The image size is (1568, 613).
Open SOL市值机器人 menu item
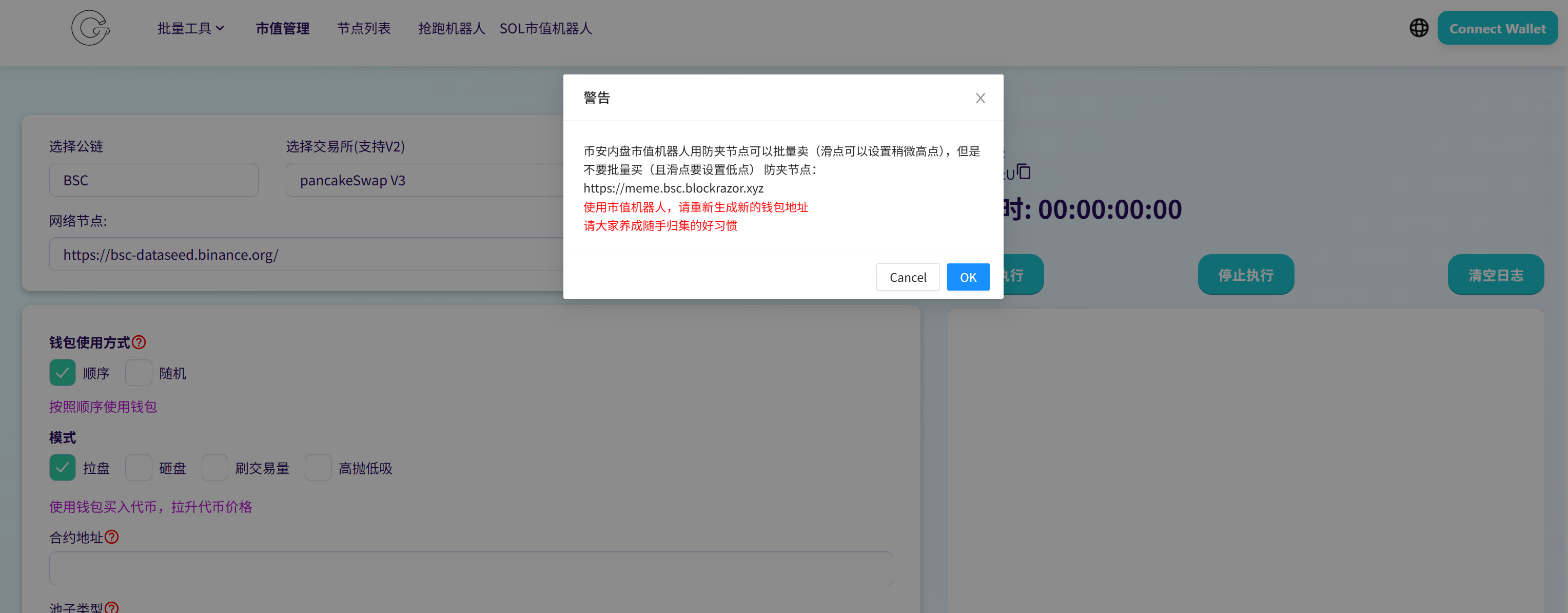tap(545, 29)
